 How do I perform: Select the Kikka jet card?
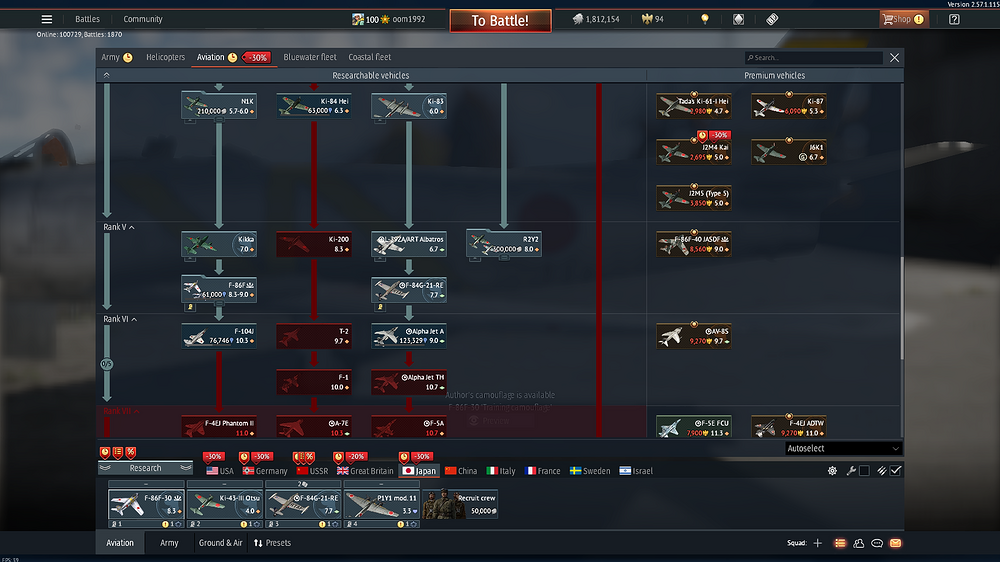(219, 244)
